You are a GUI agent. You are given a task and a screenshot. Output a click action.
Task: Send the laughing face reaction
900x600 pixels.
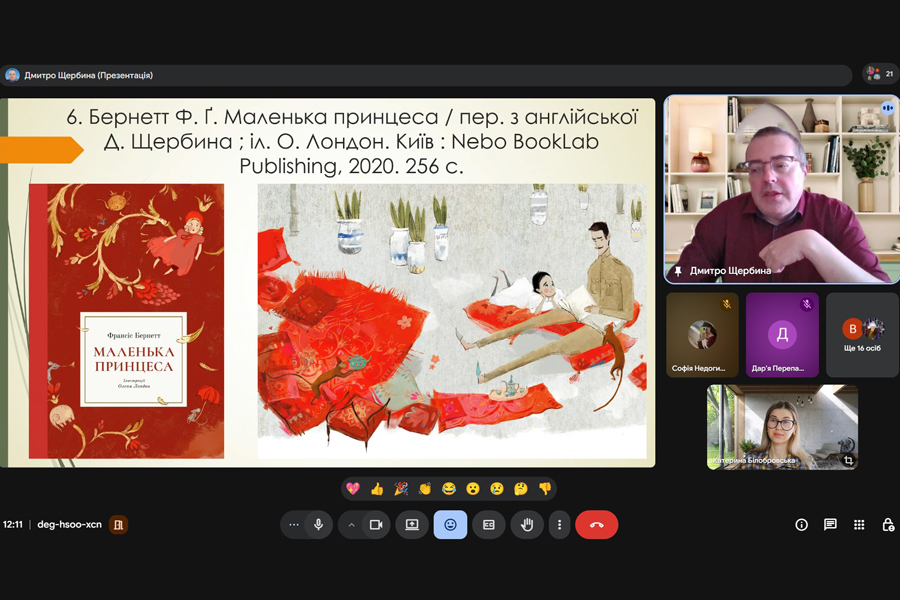click(x=449, y=489)
